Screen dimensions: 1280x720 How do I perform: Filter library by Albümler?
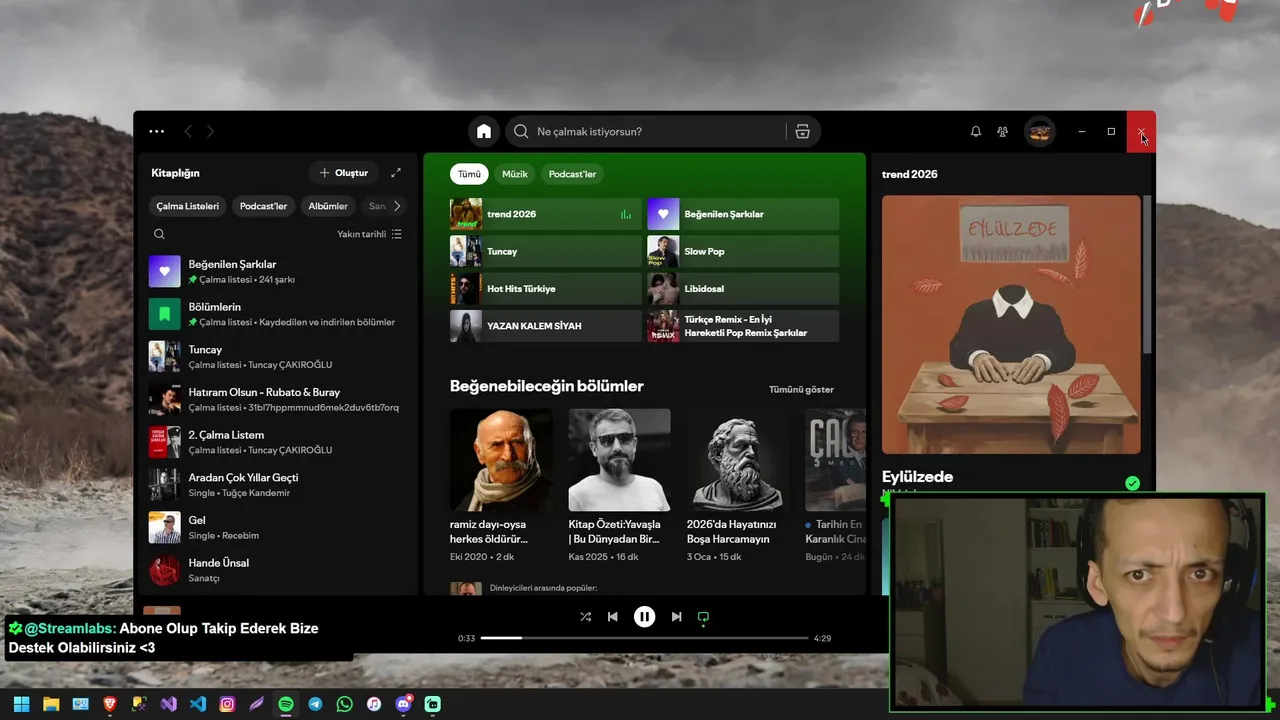pyautogui.click(x=328, y=206)
